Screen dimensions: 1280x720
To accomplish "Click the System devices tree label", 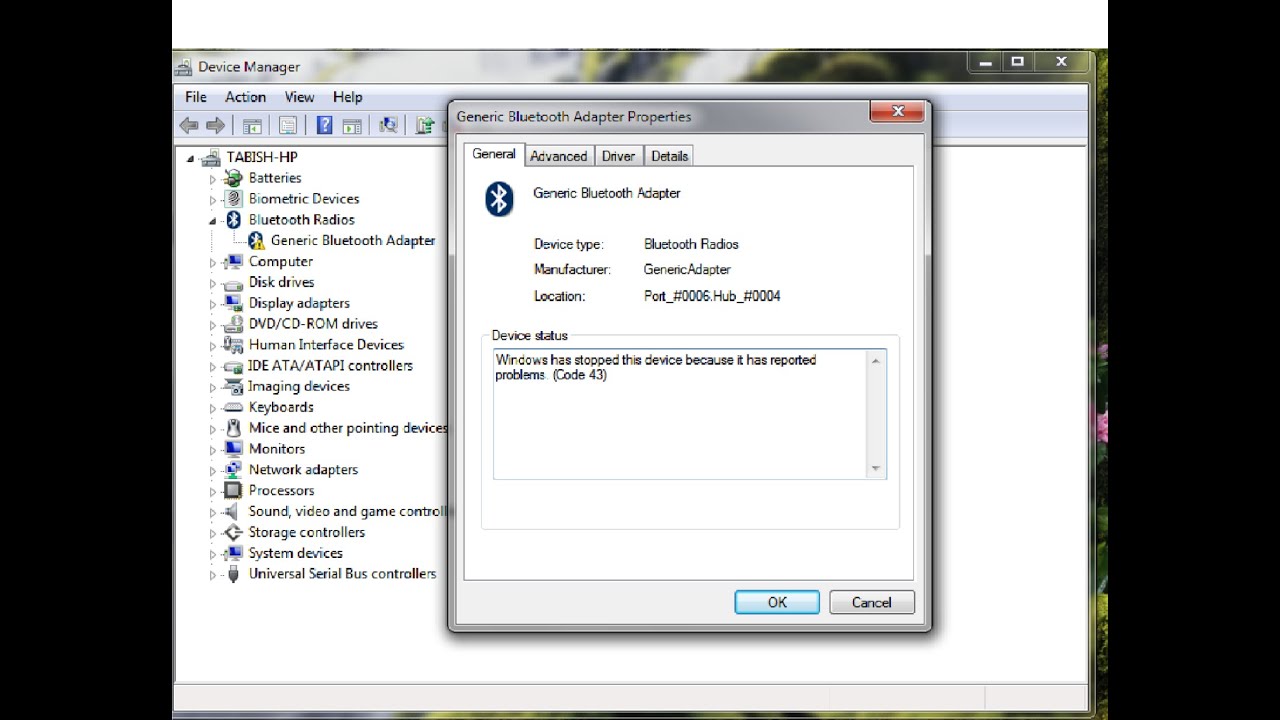I will point(296,553).
